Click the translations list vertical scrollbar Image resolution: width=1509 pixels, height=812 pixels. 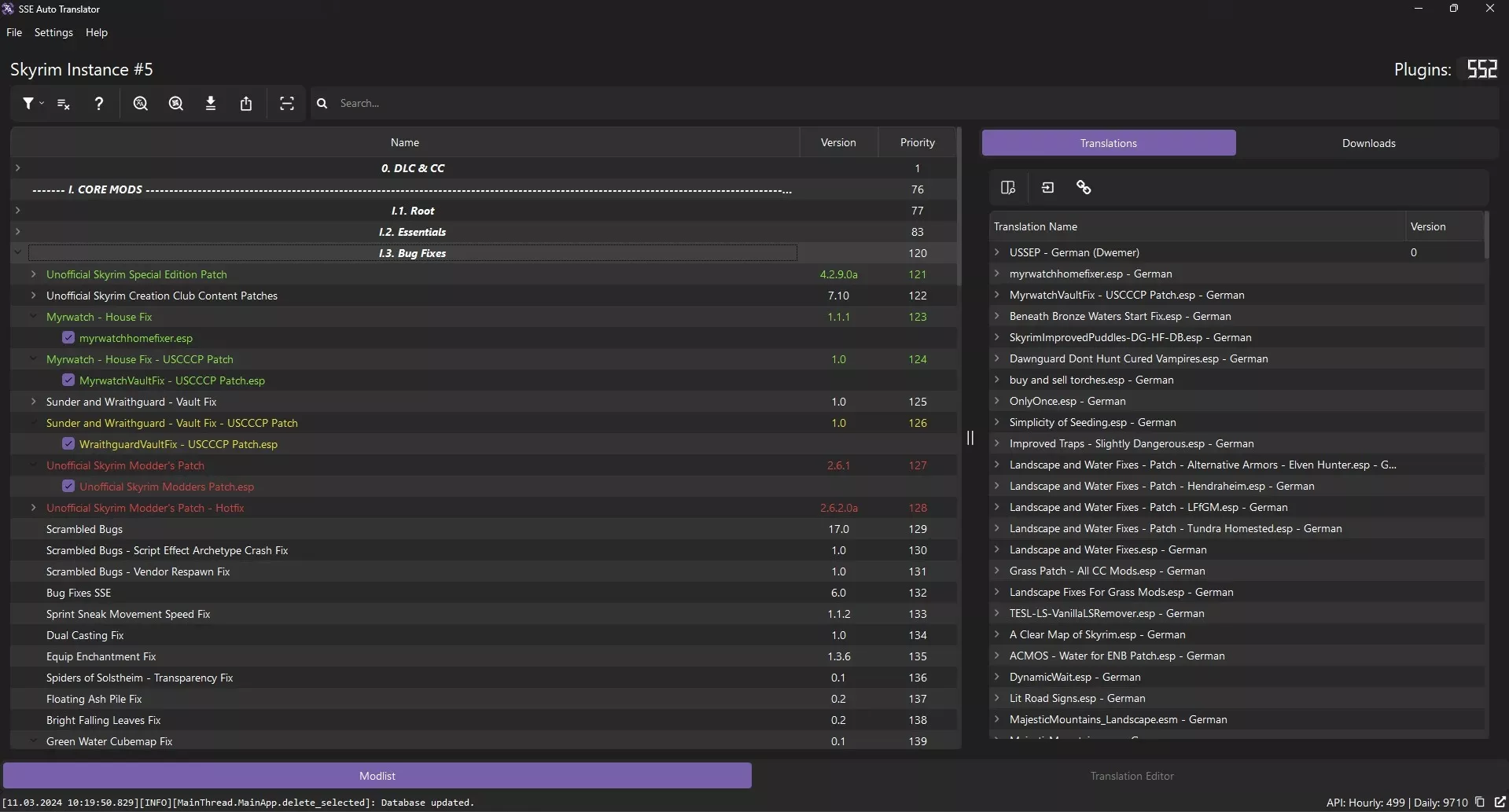click(x=1486, y=234)
